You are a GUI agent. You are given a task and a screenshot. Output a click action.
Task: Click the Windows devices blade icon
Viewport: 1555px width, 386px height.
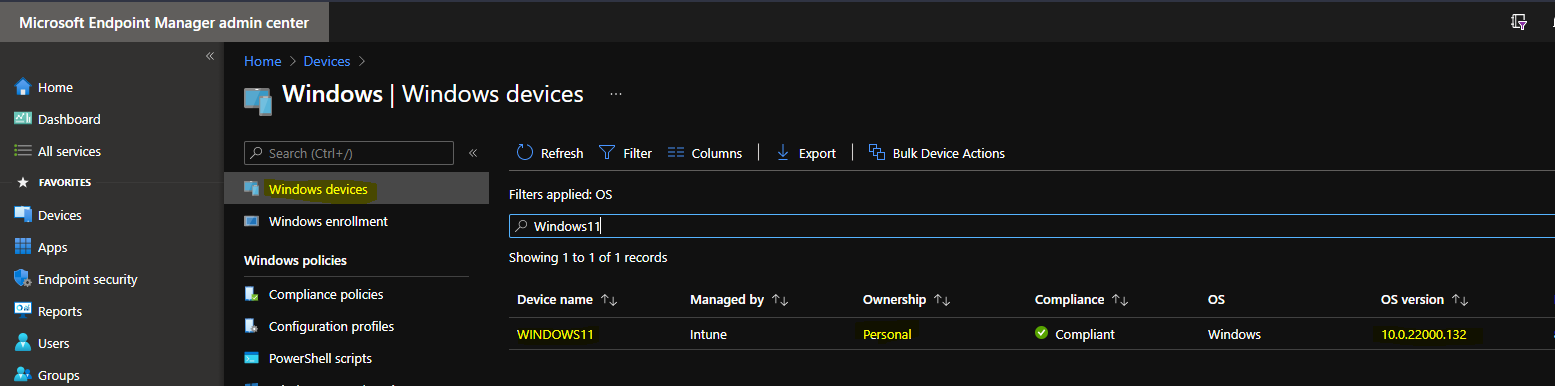(252, 189)
